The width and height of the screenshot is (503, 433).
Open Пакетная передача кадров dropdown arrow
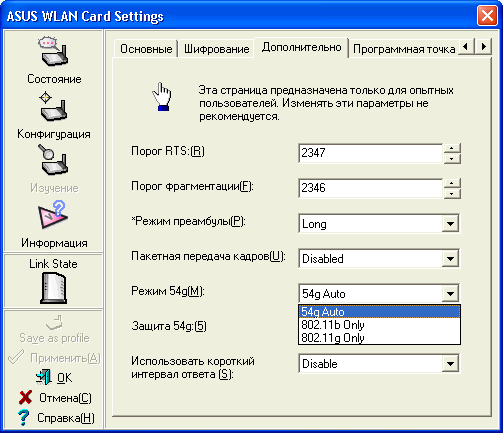pyautogui.click(x=450, y=259)
